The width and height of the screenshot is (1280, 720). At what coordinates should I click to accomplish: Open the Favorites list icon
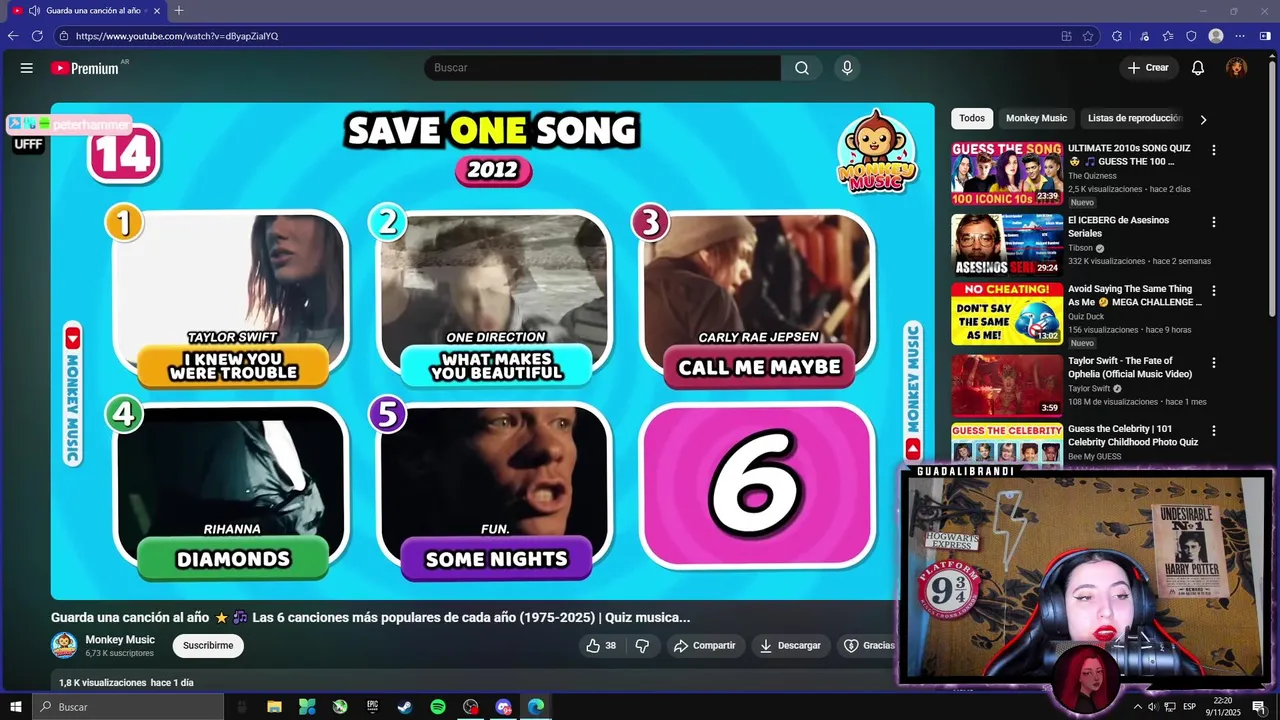tap(1168, 36)
